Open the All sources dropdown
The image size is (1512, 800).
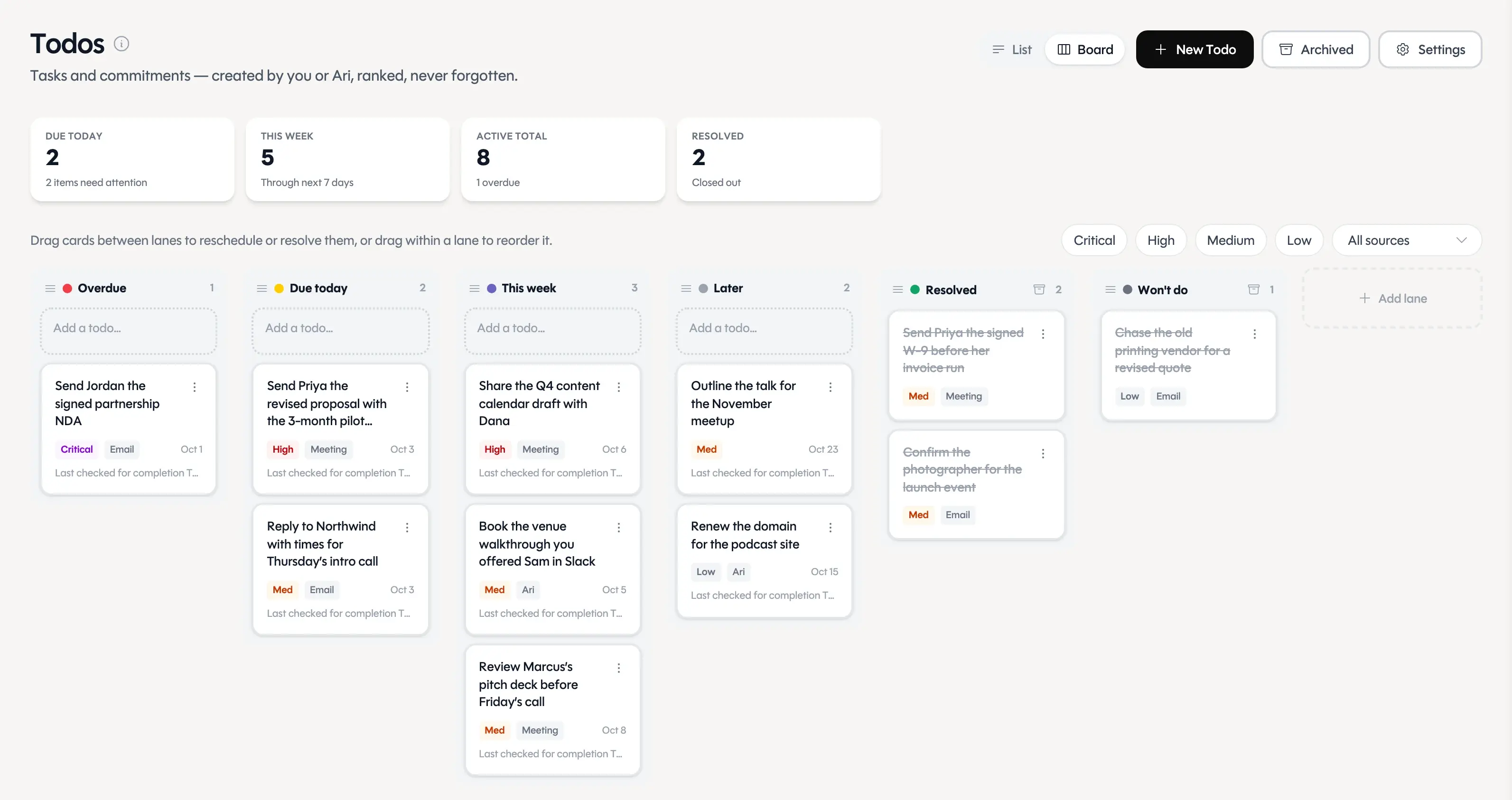pyautogui.click(x=1407, y=240)
